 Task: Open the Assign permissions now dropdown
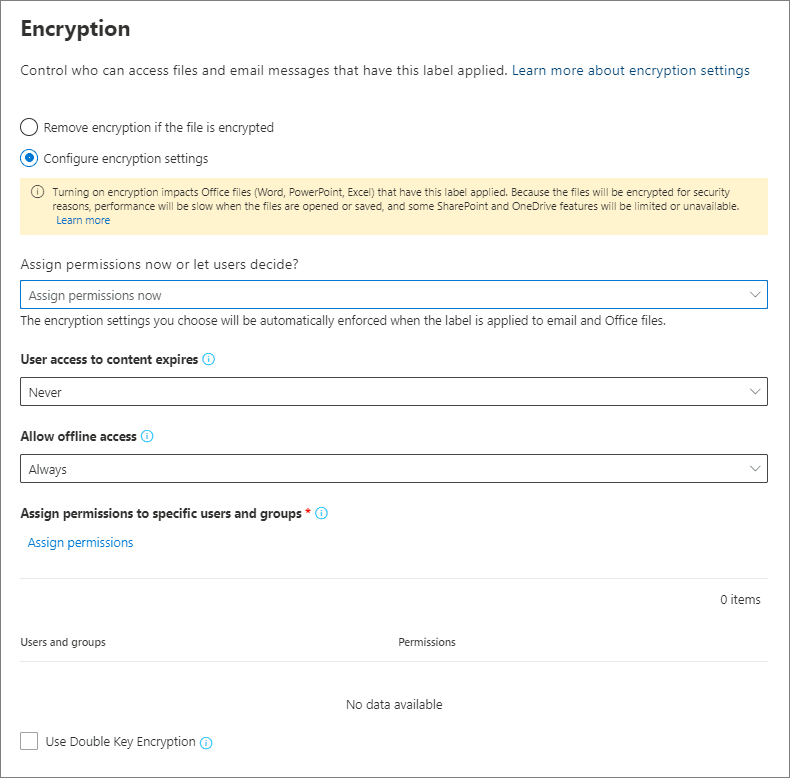point(393,295)
